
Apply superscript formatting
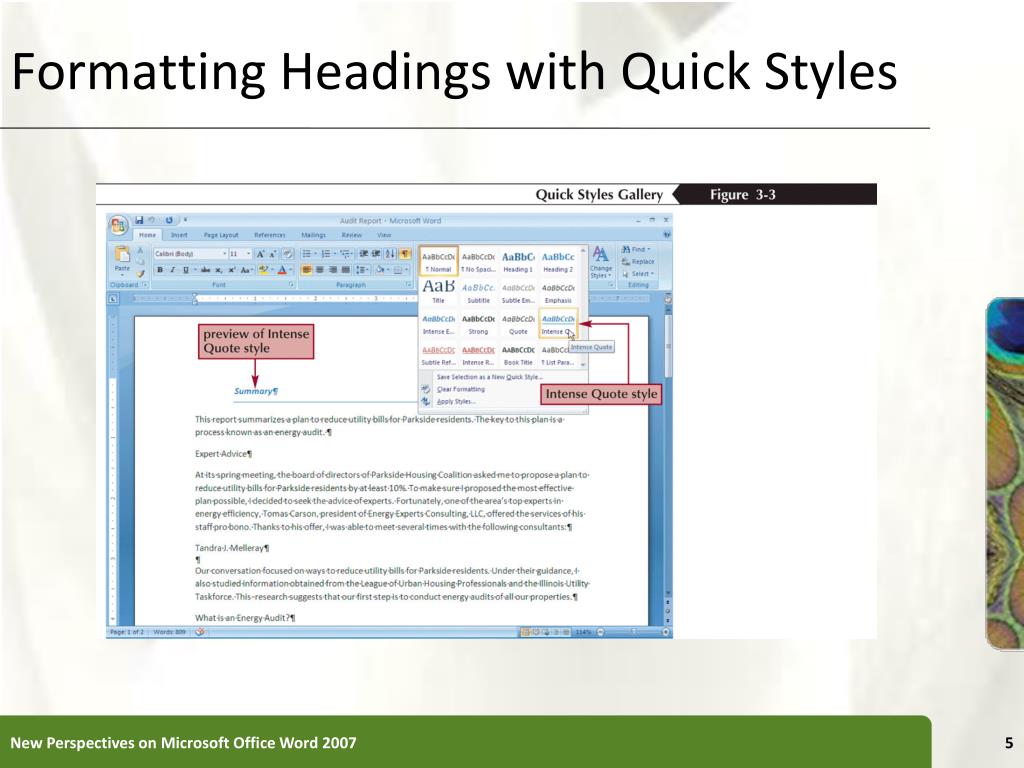pos(232,270)
